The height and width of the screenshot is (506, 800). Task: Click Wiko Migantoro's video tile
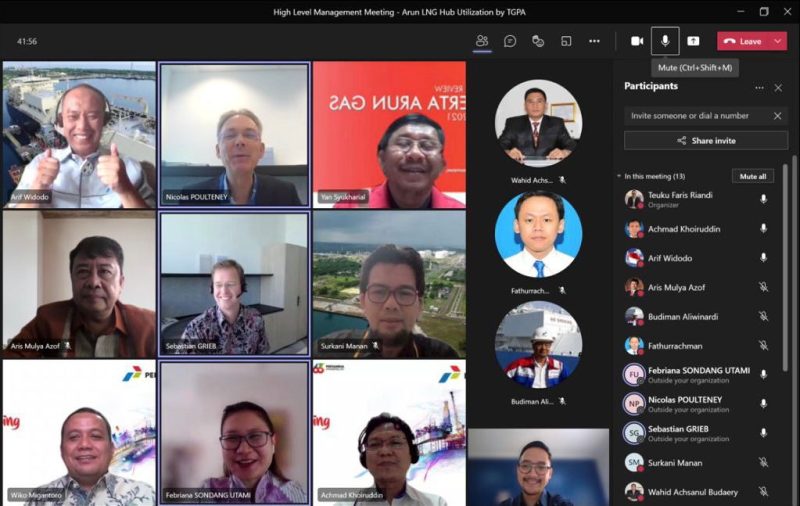click(x=79, y=433)
